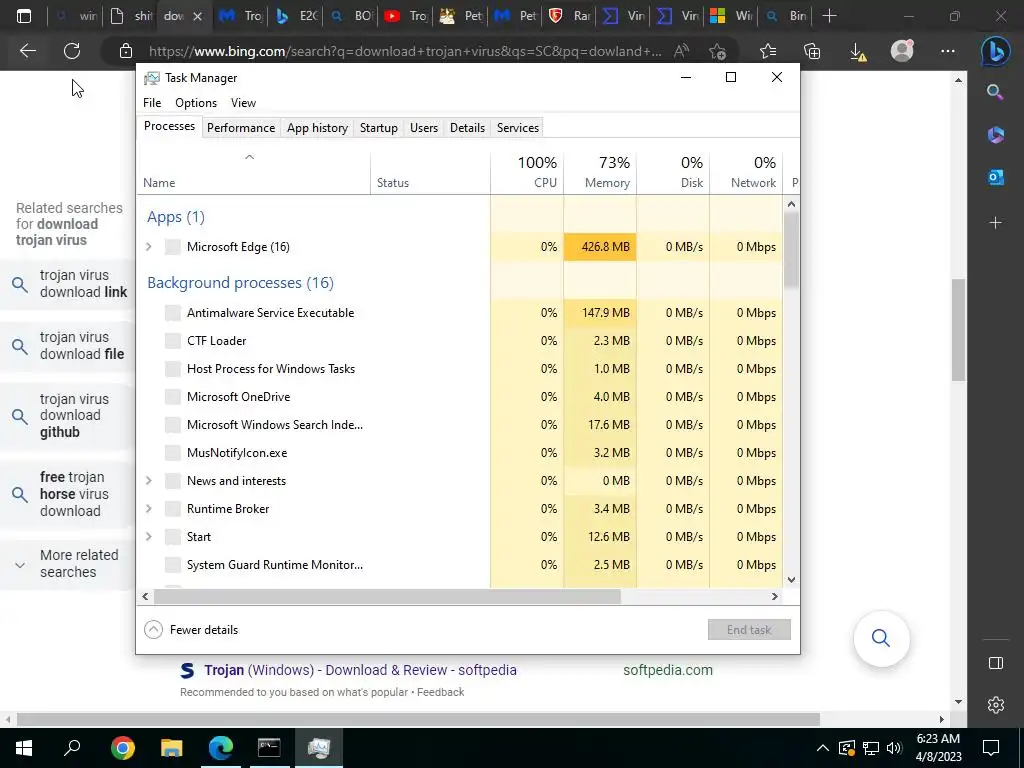
Task: Switch to the Users tab
Action: tap(424, 128)
